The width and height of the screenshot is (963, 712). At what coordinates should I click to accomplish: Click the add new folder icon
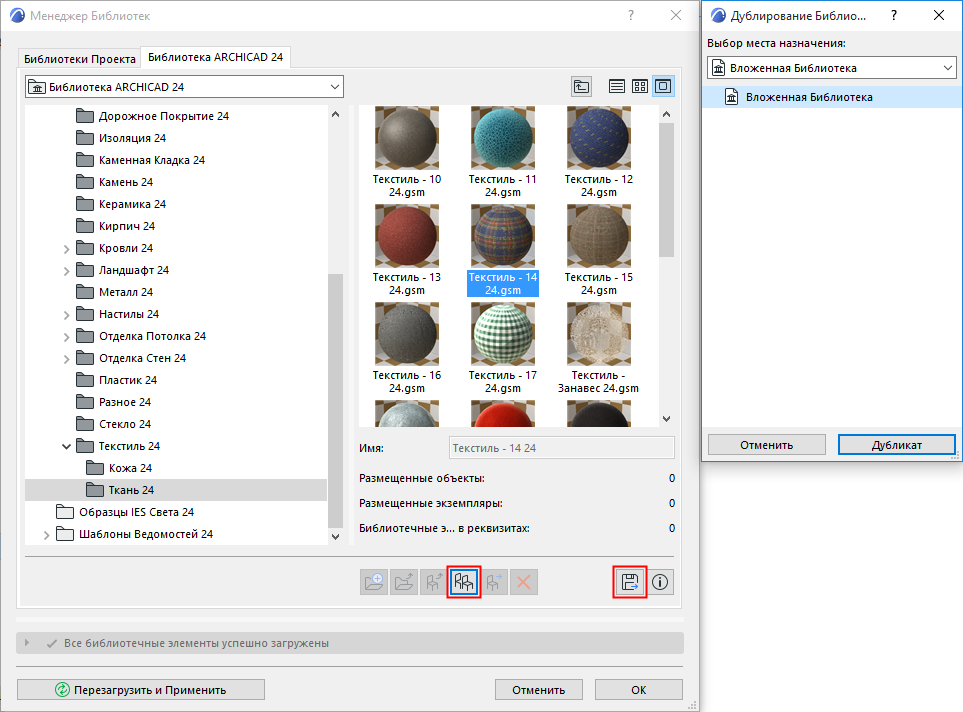[374, 582]
